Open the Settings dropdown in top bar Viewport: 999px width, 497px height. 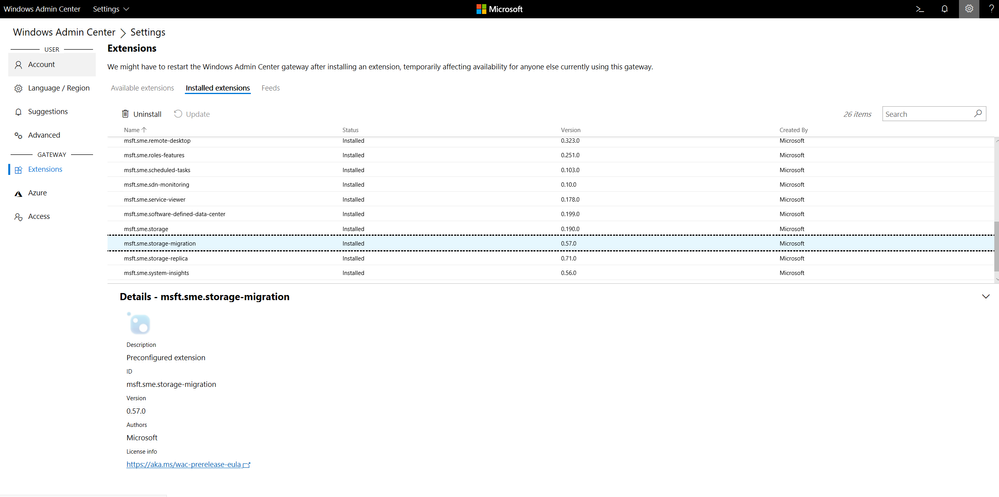(x=111, y=9)
